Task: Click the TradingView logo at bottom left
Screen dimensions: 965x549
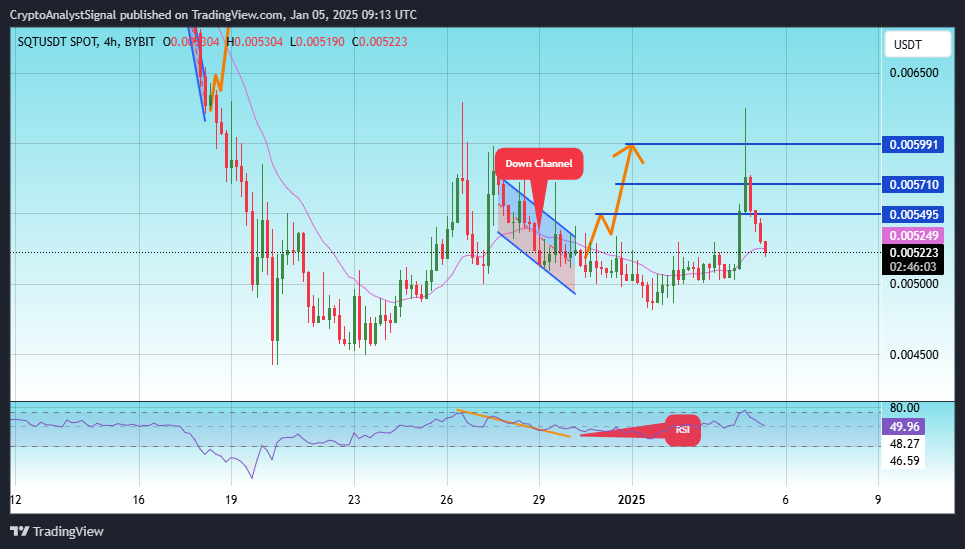Action: coord(57,531)
